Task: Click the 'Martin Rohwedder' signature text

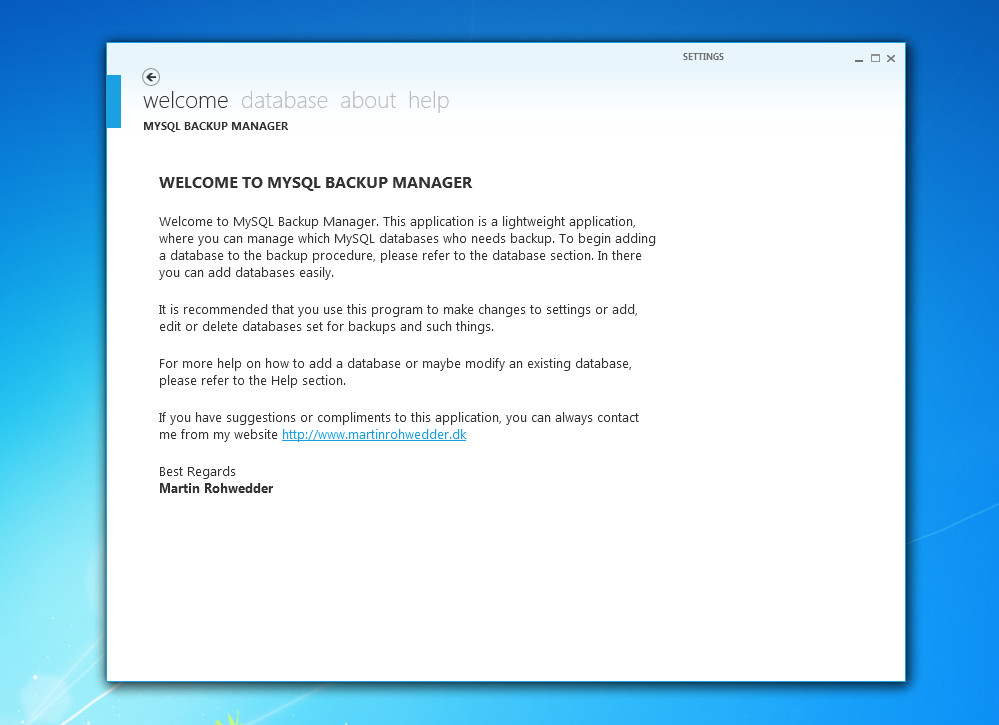Action: 216,489
